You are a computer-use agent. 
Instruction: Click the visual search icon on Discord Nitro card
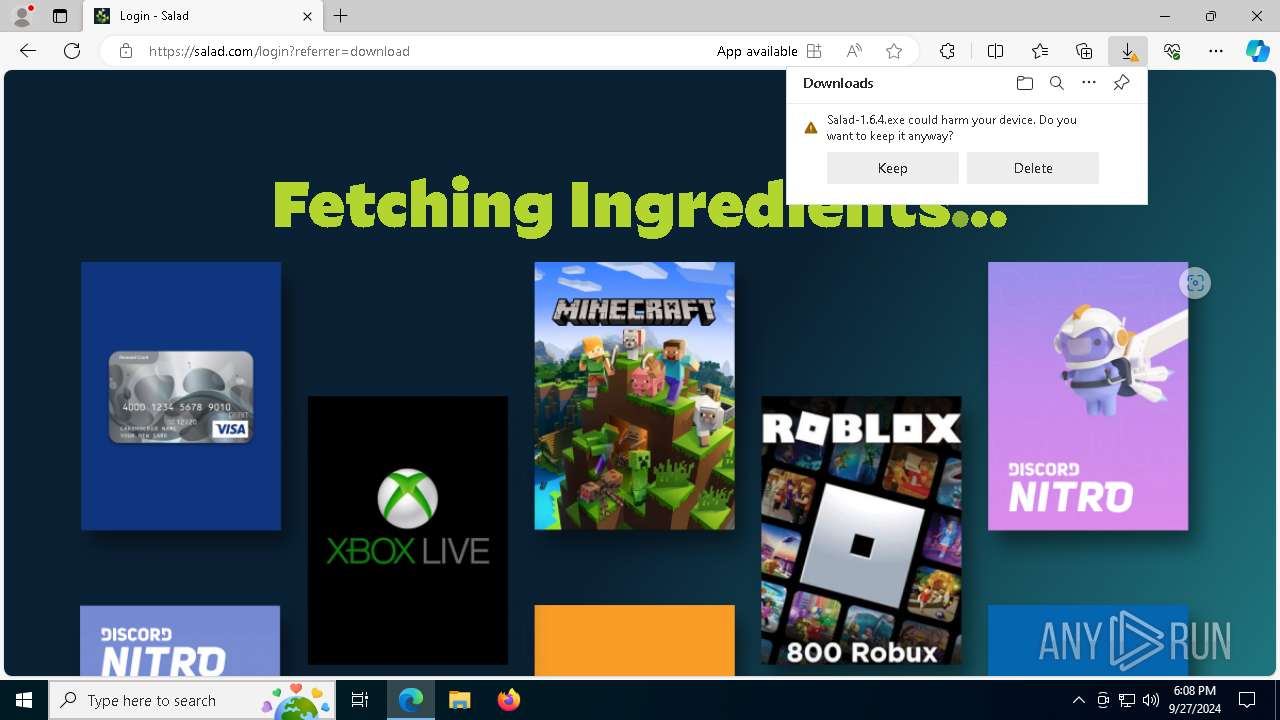(1195, 283)
